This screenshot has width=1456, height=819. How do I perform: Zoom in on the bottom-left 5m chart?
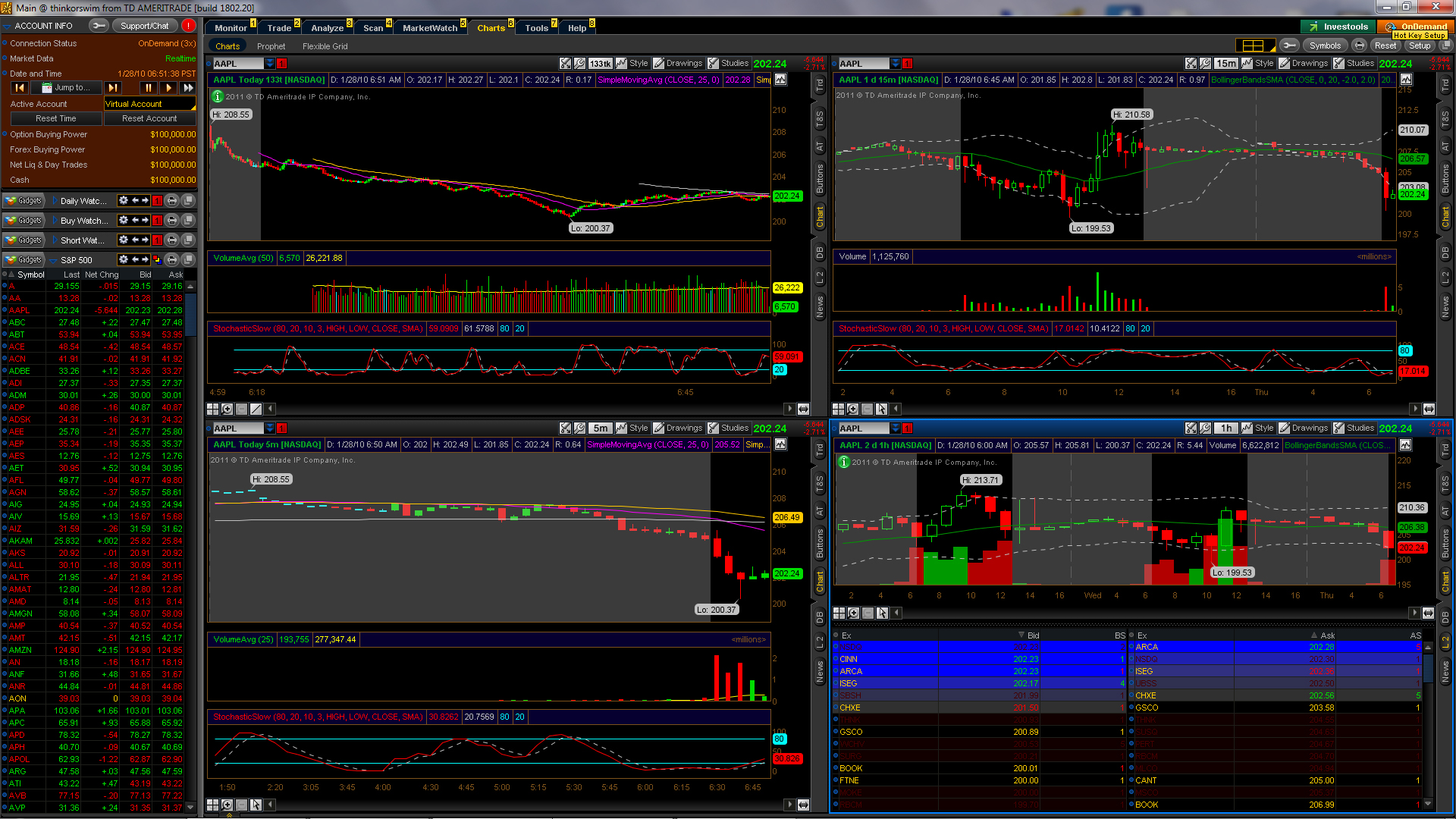227,805
